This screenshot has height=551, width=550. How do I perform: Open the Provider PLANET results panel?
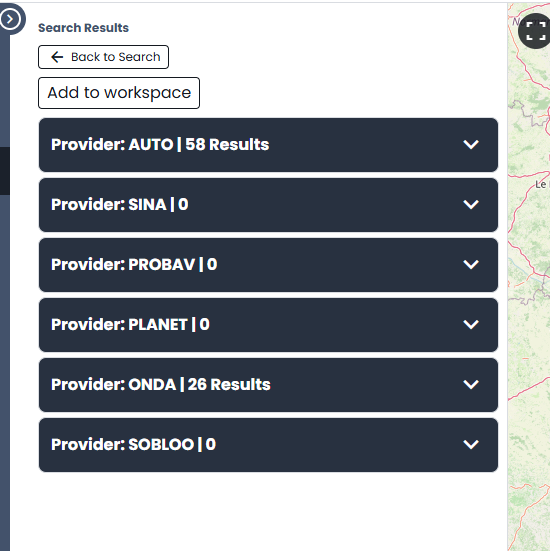(x=268, y=325)
